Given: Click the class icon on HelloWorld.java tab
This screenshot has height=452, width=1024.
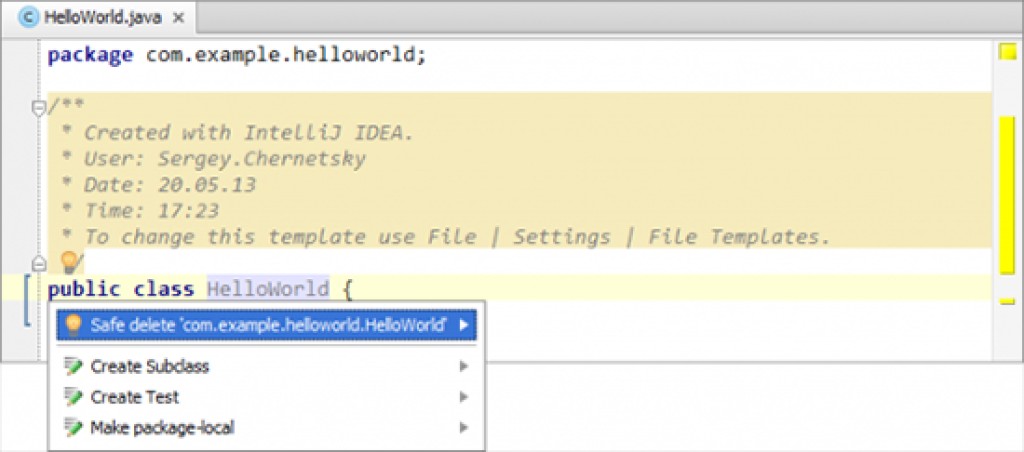Looking at the screenshot, I should tap(28, 18).
